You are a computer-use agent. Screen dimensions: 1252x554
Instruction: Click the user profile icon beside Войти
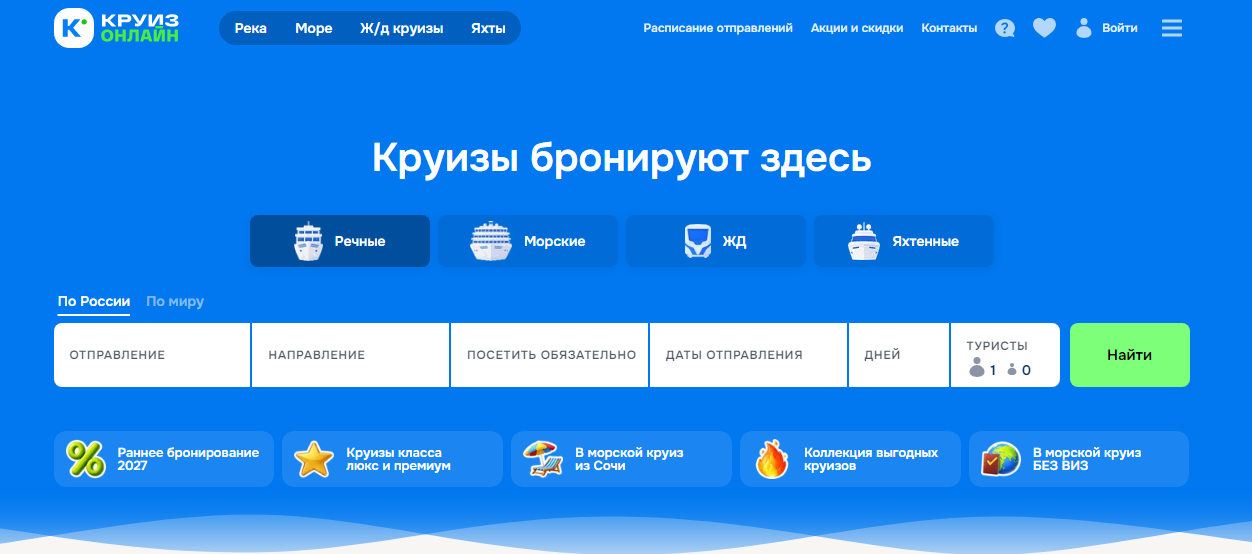(1084, 28)
